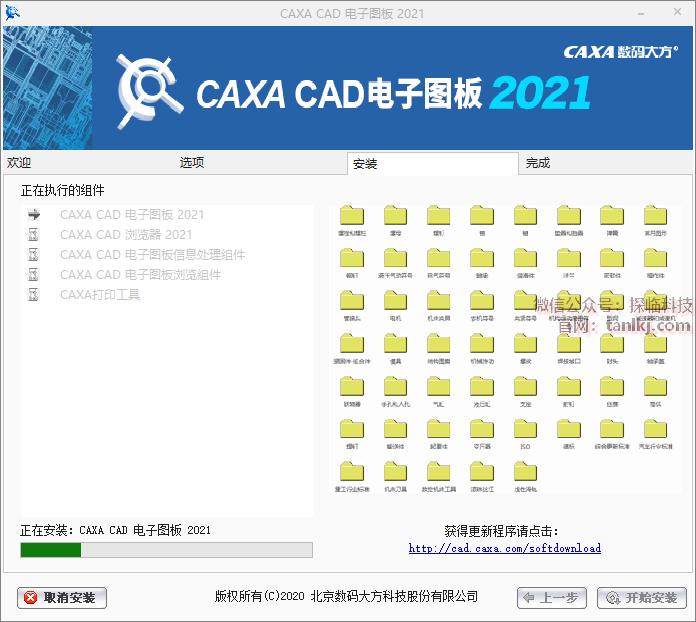Image resolution: width=696 pixels, height=622 pixels.
Task: Close the CAXA CAD installer window
Action: (x=677, y=12)
